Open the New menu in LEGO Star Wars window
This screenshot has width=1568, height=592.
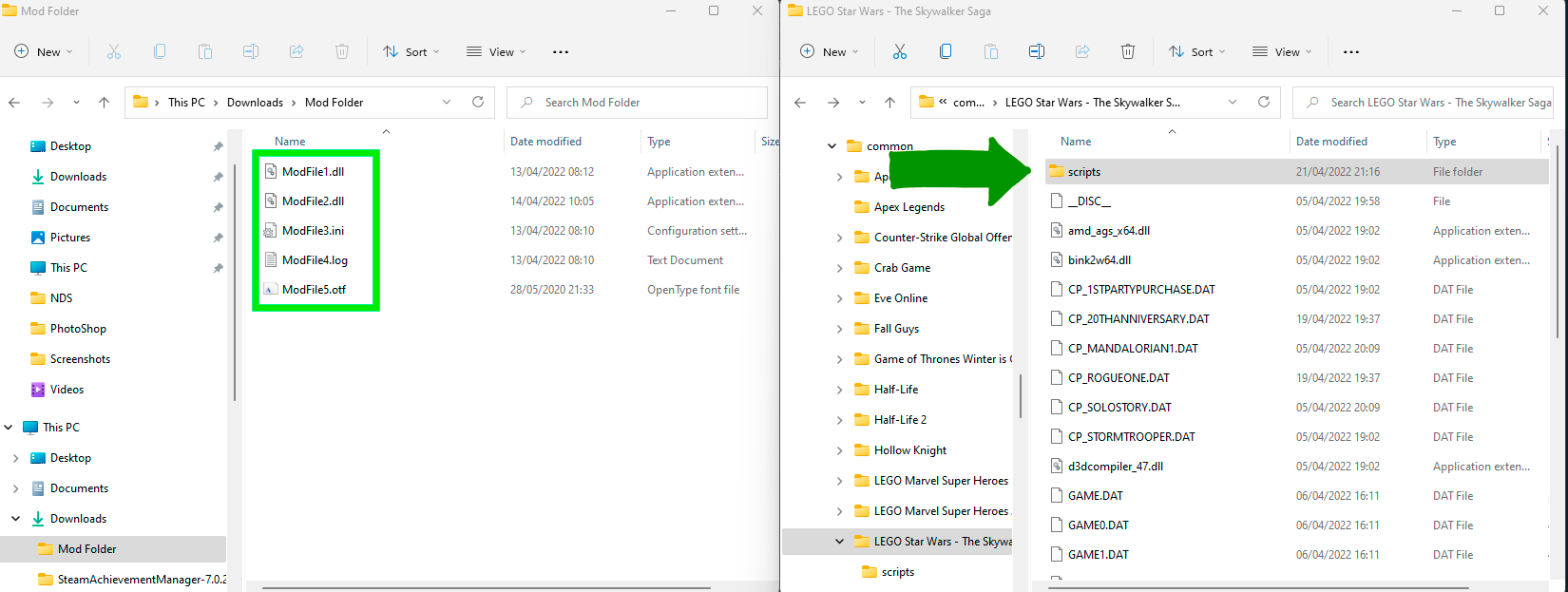coord(830,52)
